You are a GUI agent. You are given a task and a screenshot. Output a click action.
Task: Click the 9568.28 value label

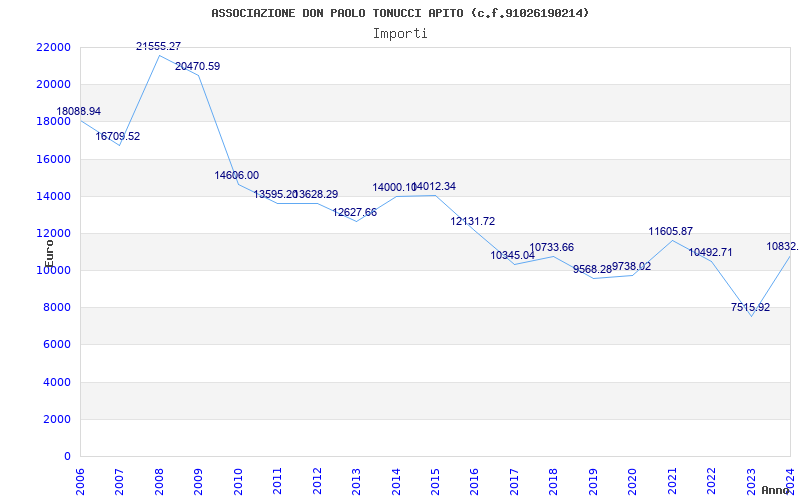[x=592, y=269]
